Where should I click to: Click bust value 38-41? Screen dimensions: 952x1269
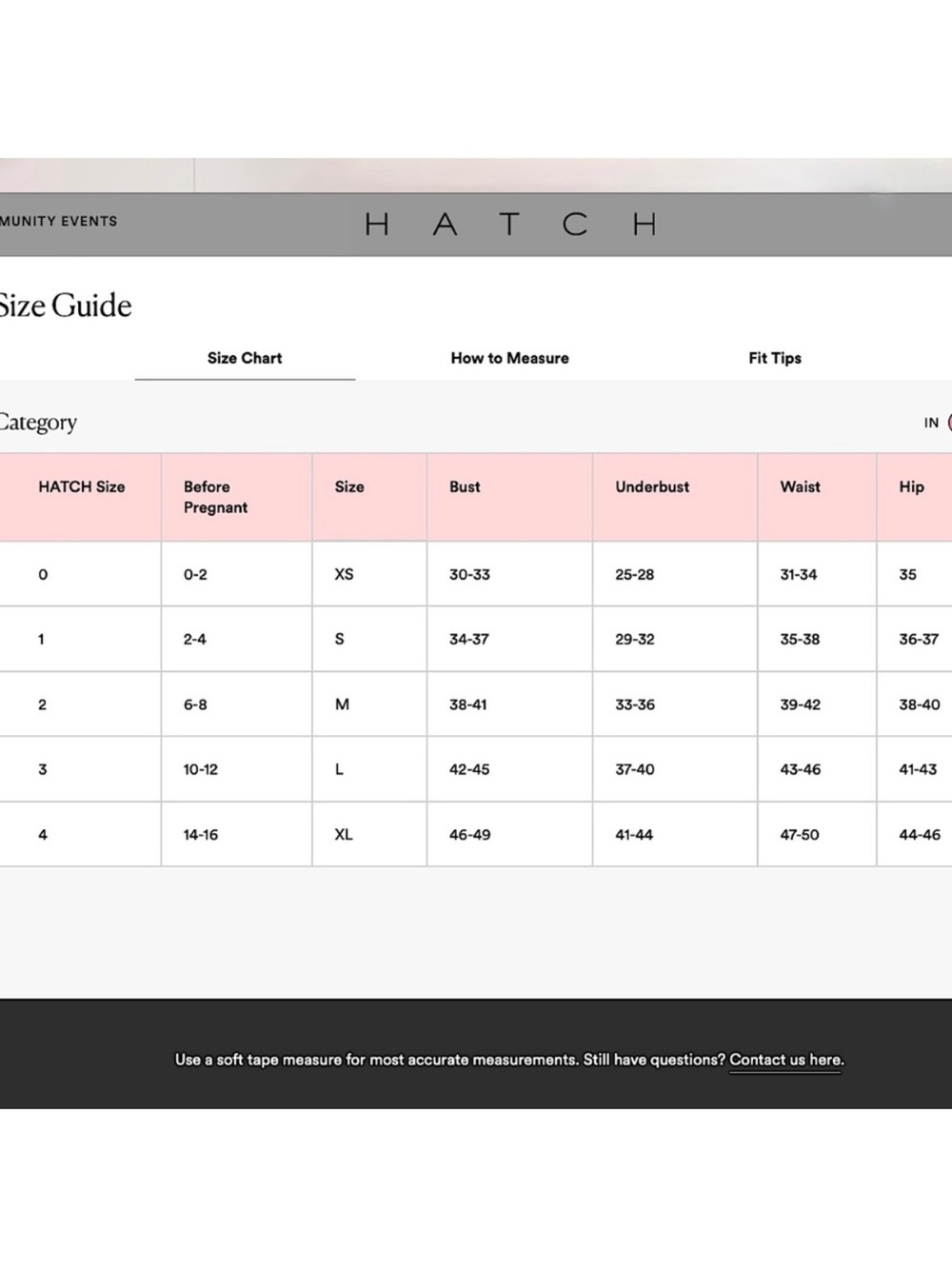467,704
